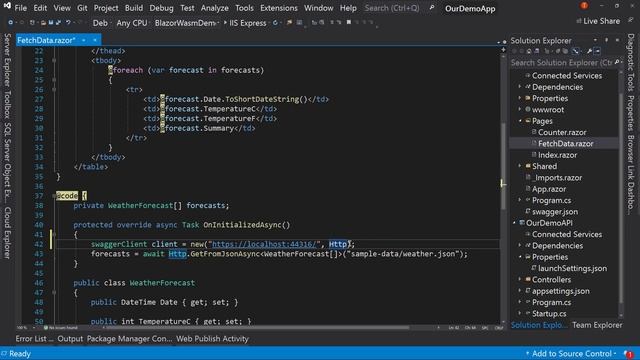Click the editor horizontal scrollbar

(257, 327)
